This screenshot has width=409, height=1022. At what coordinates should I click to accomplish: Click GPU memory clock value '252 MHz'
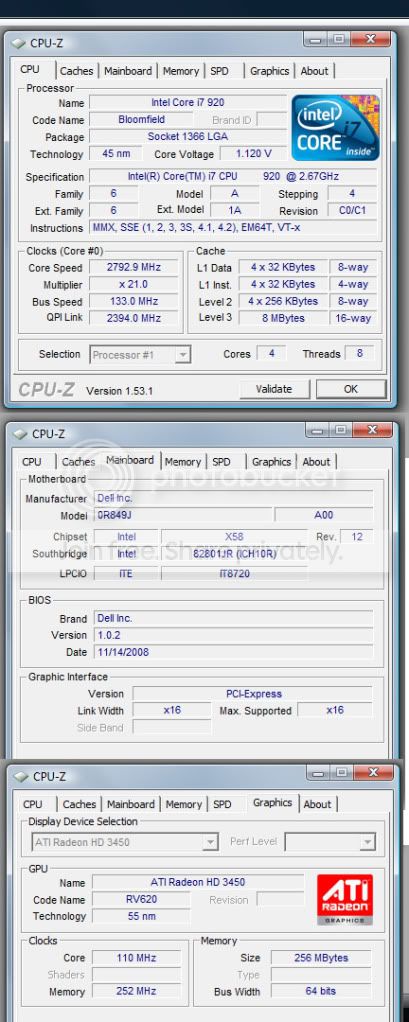click(136, 991)
